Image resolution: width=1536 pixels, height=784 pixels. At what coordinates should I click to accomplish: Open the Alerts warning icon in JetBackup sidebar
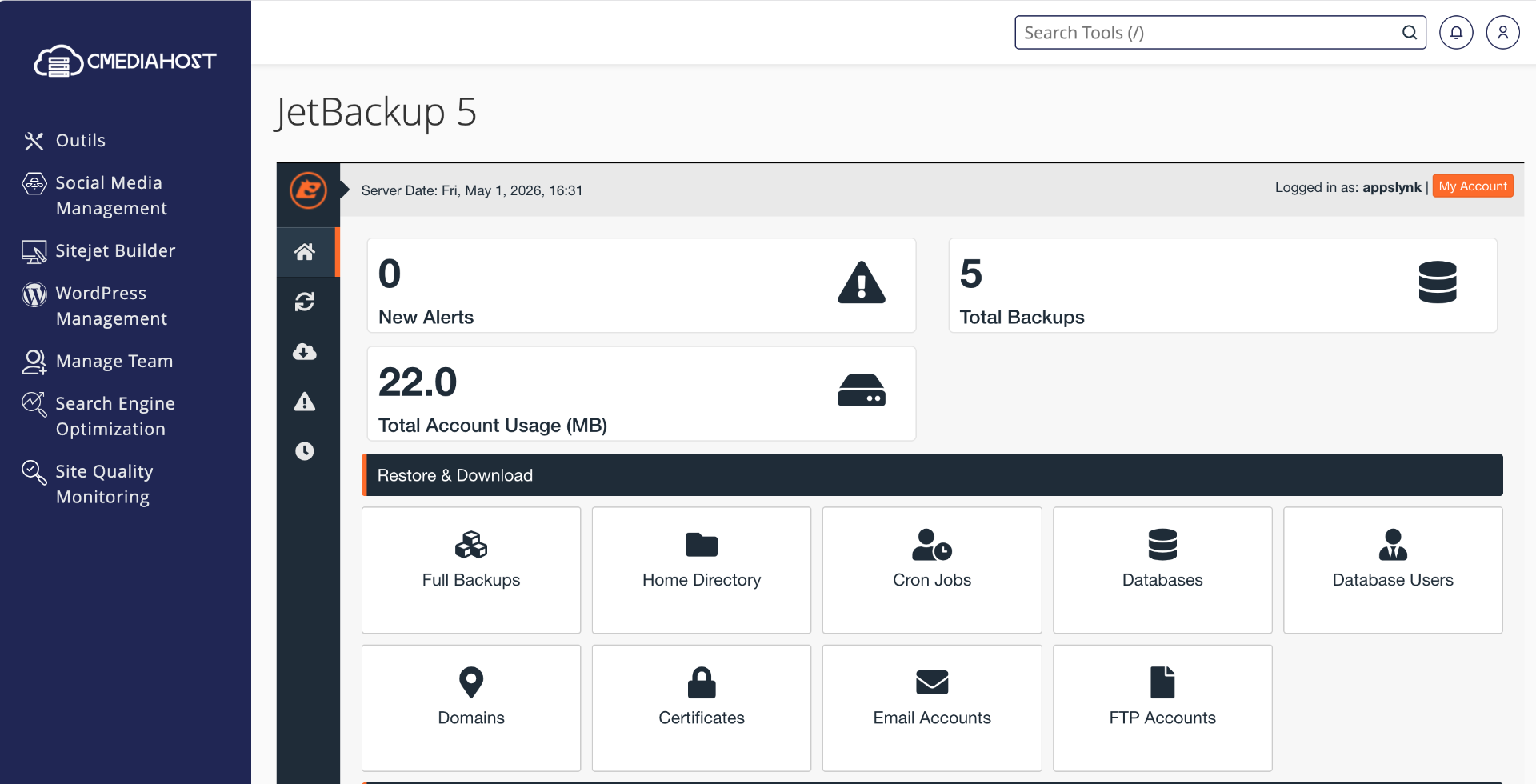coord(305,402)
